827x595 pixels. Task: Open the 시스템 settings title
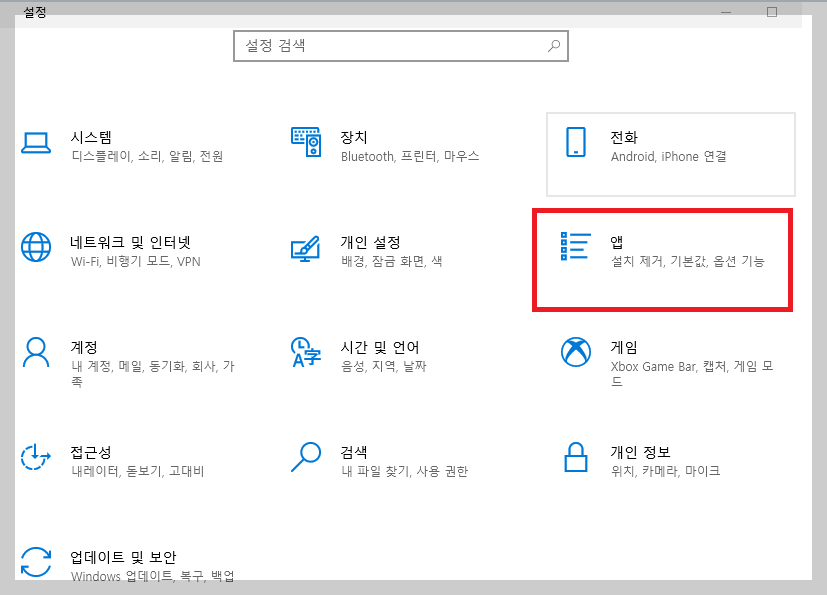point(91,138)
